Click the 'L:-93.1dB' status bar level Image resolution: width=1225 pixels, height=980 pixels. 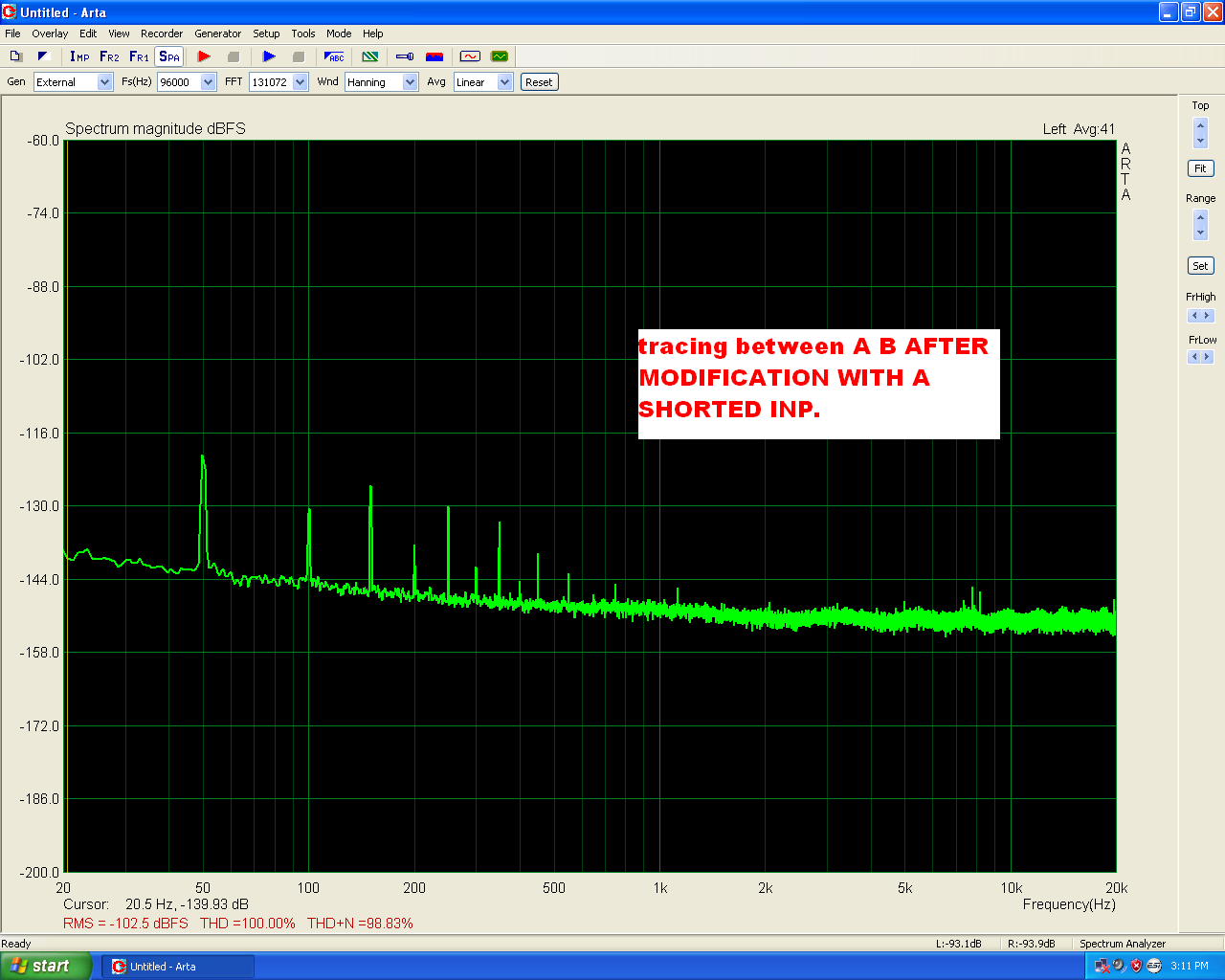(x=959, y=944)
